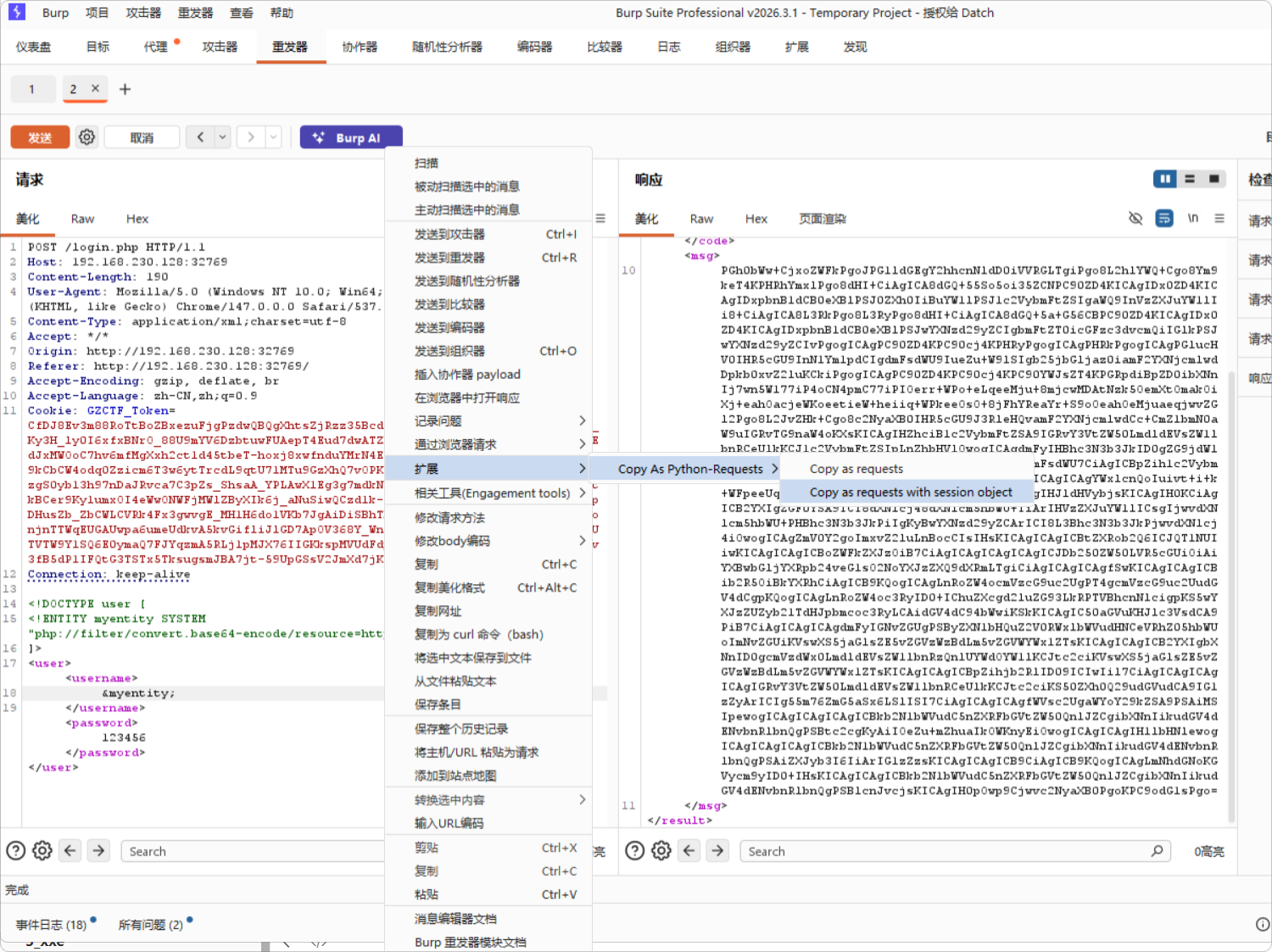Switch to combined tabbed layout view
The width and height of the screenshot is (1272, 952).
1214,179
